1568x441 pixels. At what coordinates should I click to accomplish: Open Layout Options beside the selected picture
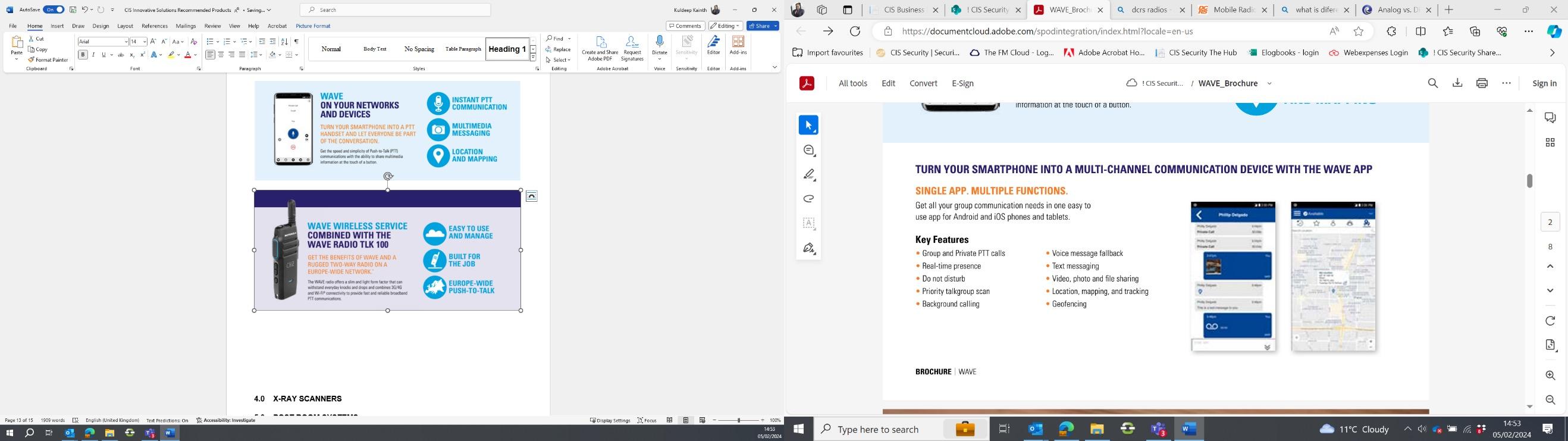coord(531,196)
